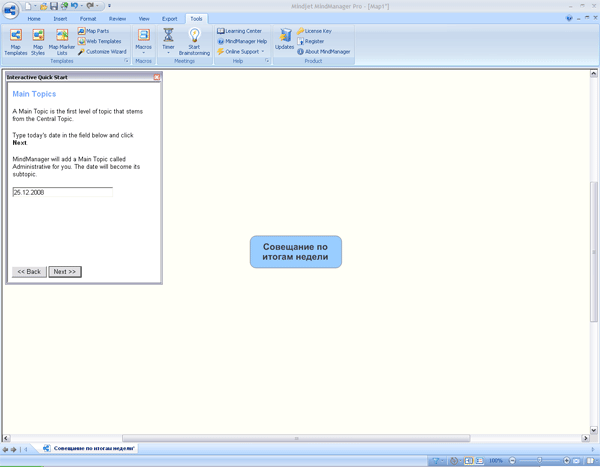Click the zoom slider handle
The height and width of the screenshot is (467, 600).
(540, 460)
